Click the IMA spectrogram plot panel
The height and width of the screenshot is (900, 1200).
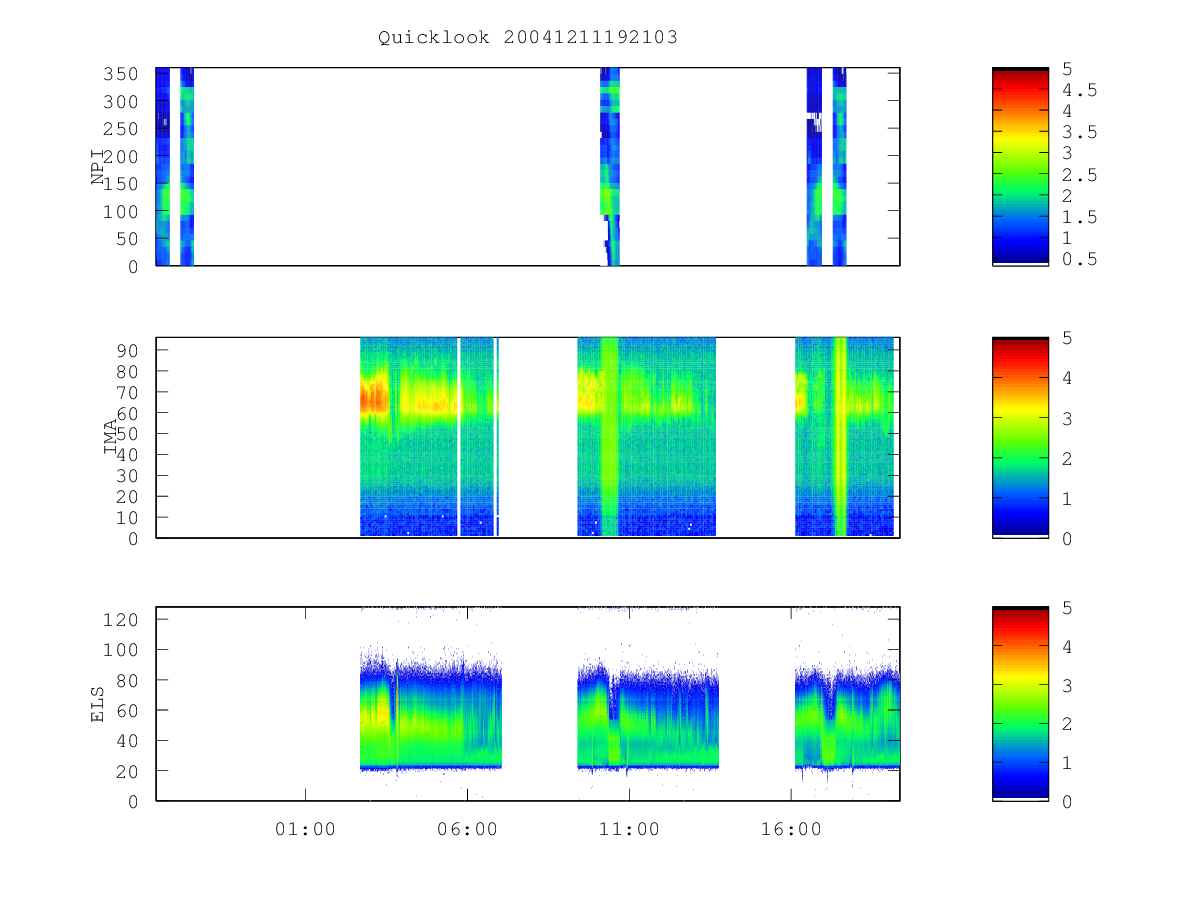click(528, 437)
